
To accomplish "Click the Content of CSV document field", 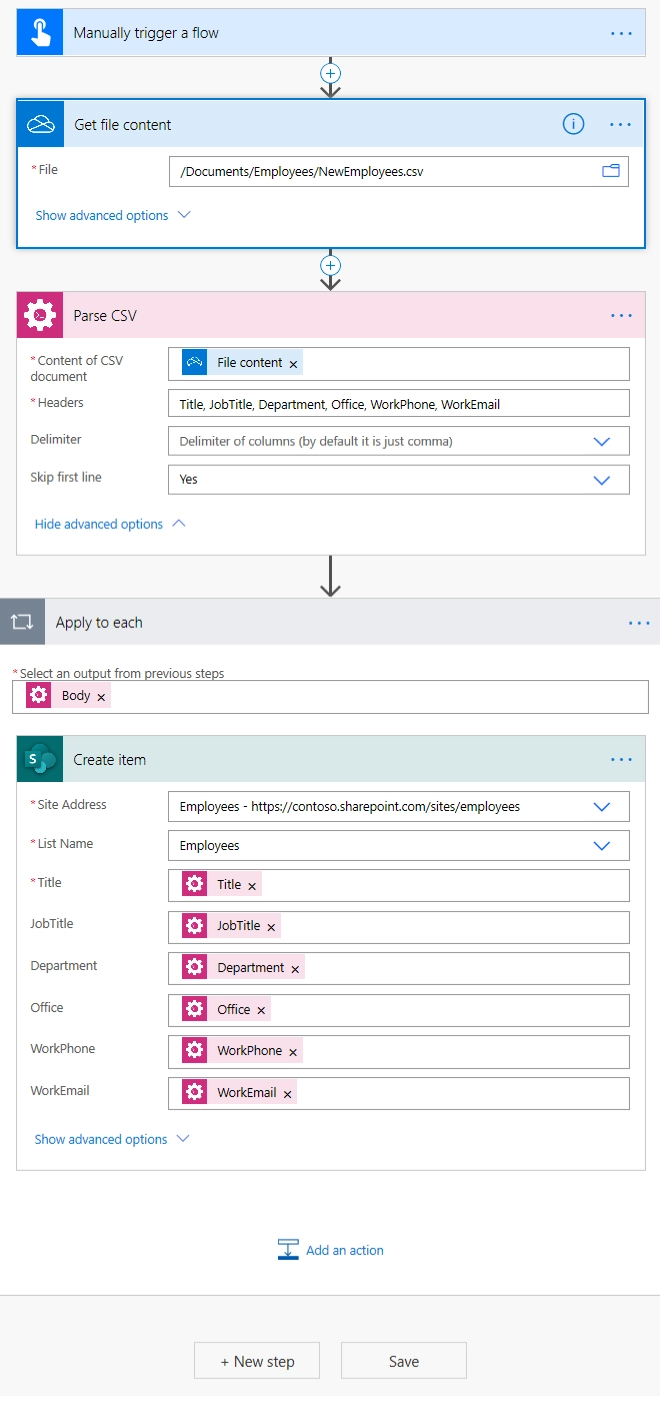I will [399, 364].
